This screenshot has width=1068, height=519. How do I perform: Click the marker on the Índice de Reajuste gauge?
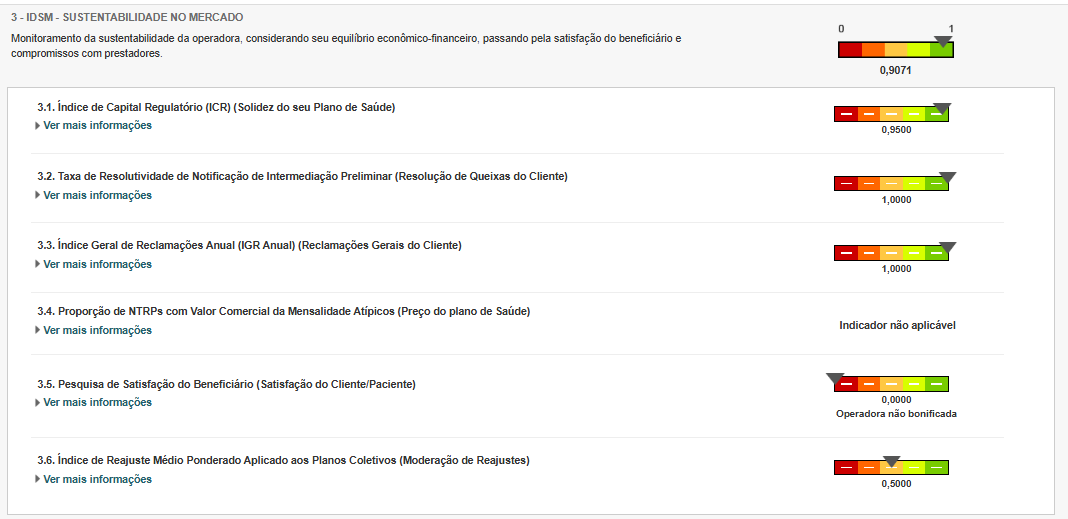[x=892, y=462]
